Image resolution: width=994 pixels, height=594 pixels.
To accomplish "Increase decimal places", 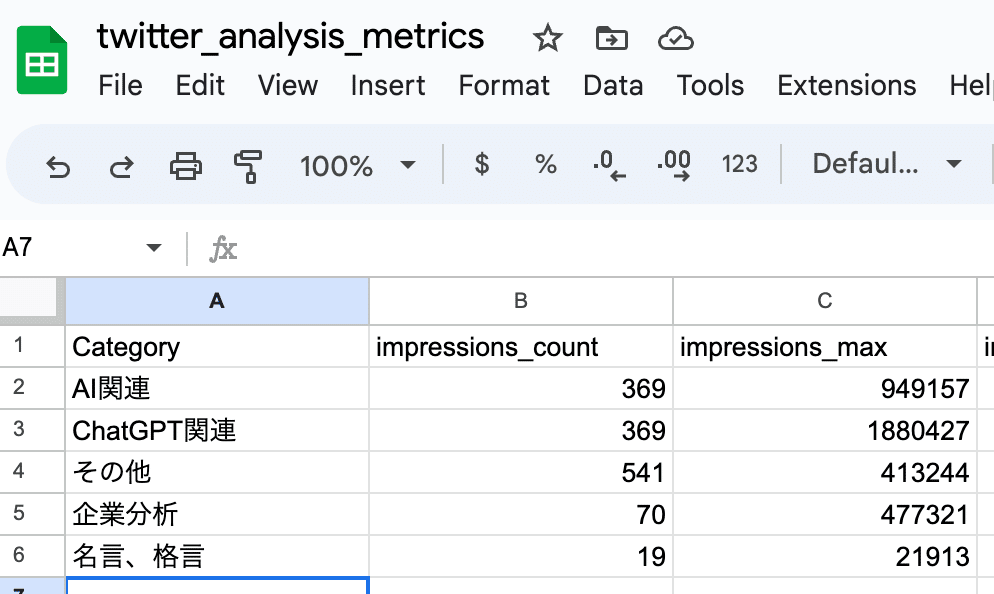I will [x=674, y=165].
